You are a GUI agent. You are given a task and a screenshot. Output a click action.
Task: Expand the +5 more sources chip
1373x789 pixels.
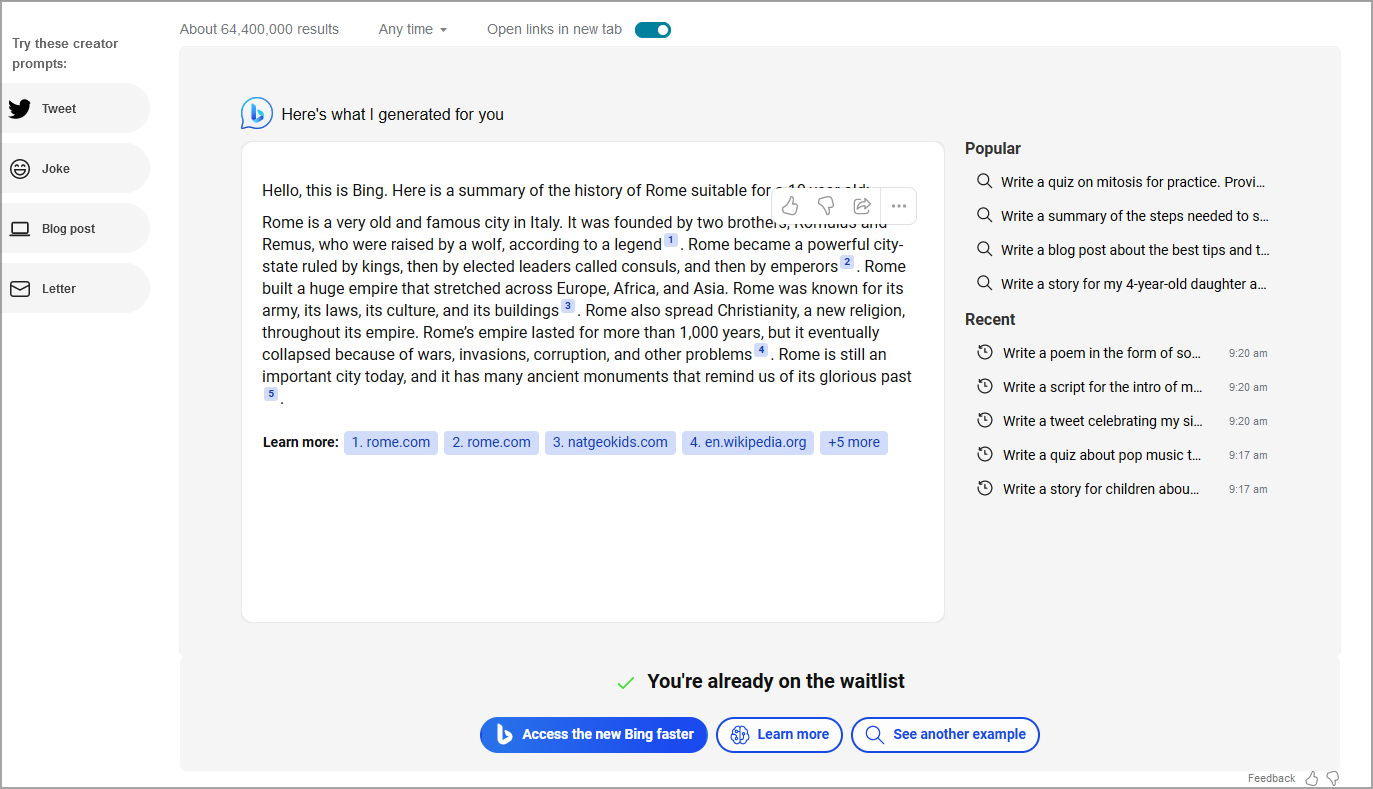coord(853,443)
